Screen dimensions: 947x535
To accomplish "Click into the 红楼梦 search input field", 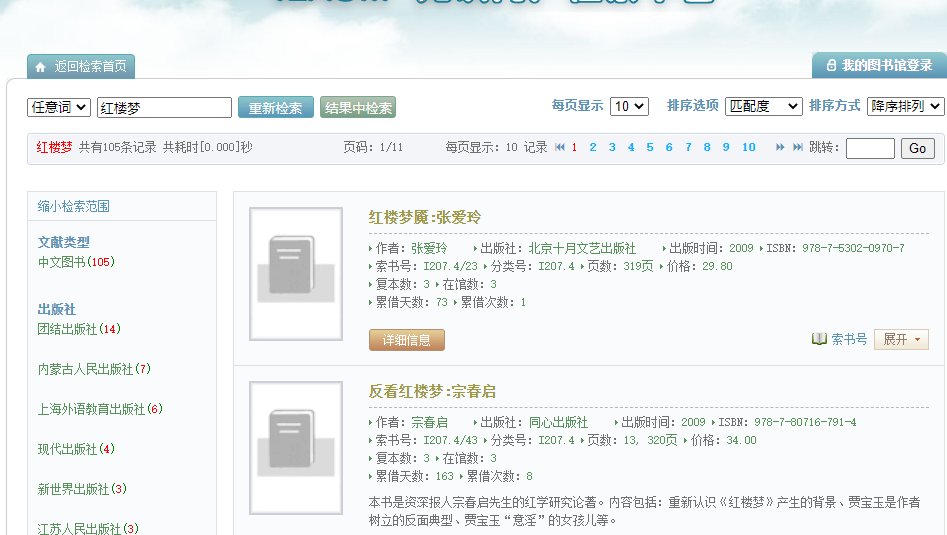I will pyautogui.click(x=164, y=107).
